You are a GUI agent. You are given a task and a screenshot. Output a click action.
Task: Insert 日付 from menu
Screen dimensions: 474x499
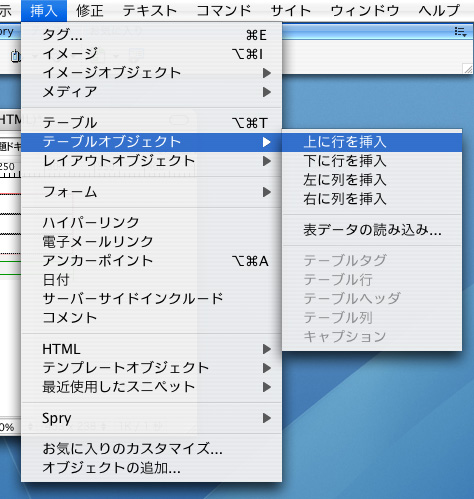(x=152, y=280)
